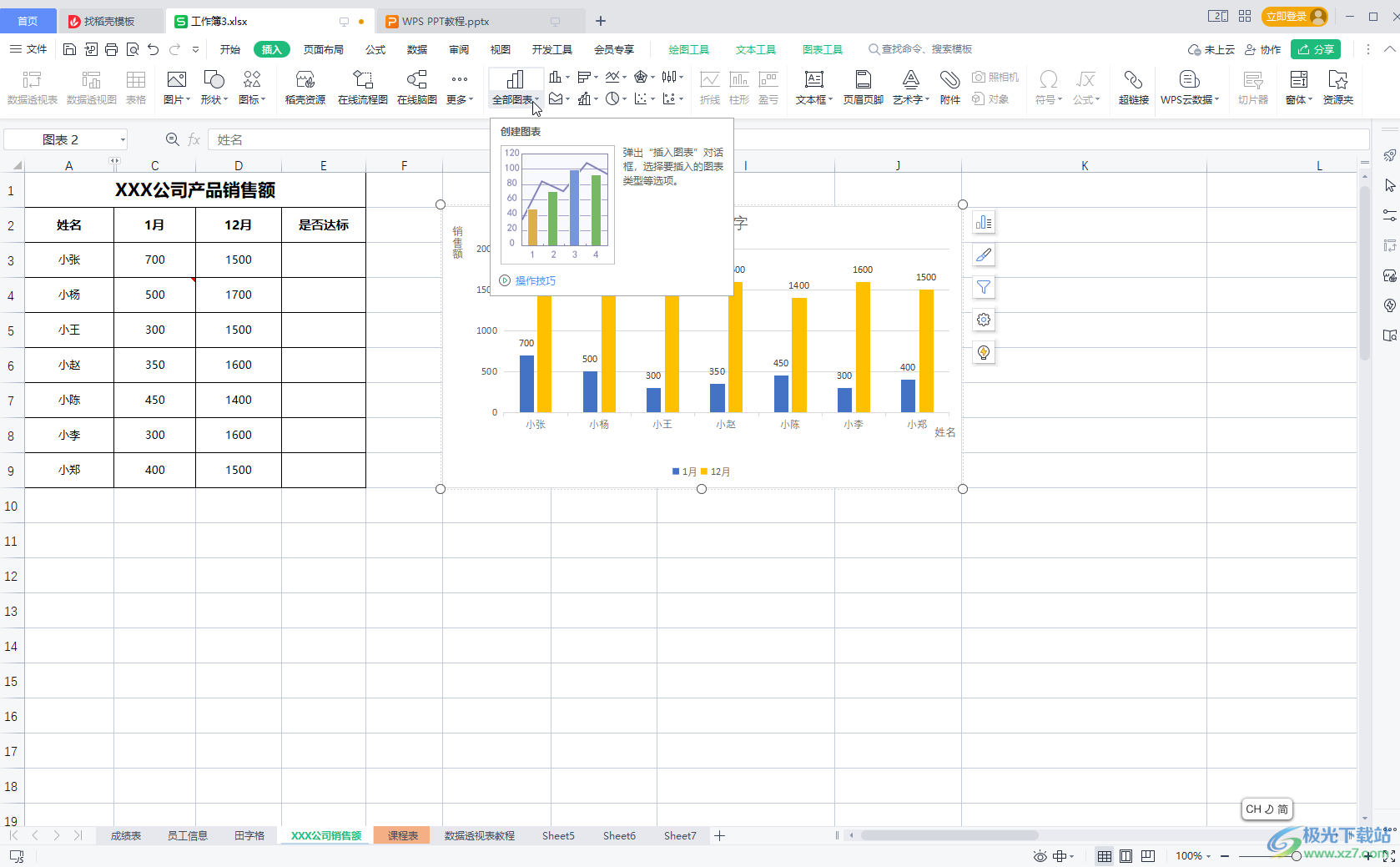Viewport: 1400px width, 867px height.
Task: Open Print Preview icon
Action: (x=133, y=49)
